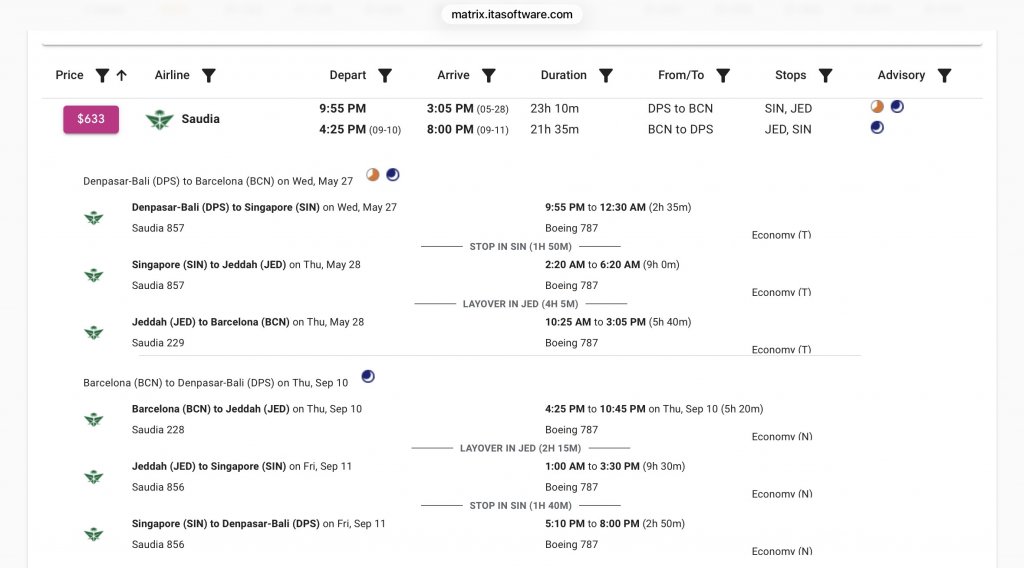Click the Duration filter funnel icon
The height and width of the screenshot is (568, 1024).
[606, 75]
